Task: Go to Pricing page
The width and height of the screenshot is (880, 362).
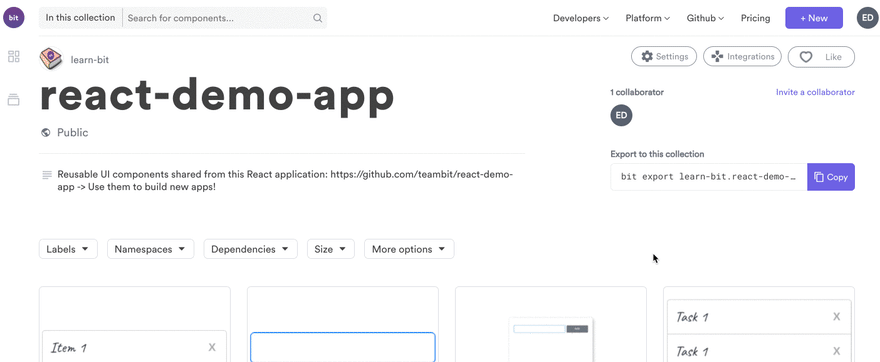Action: [755, 18]
